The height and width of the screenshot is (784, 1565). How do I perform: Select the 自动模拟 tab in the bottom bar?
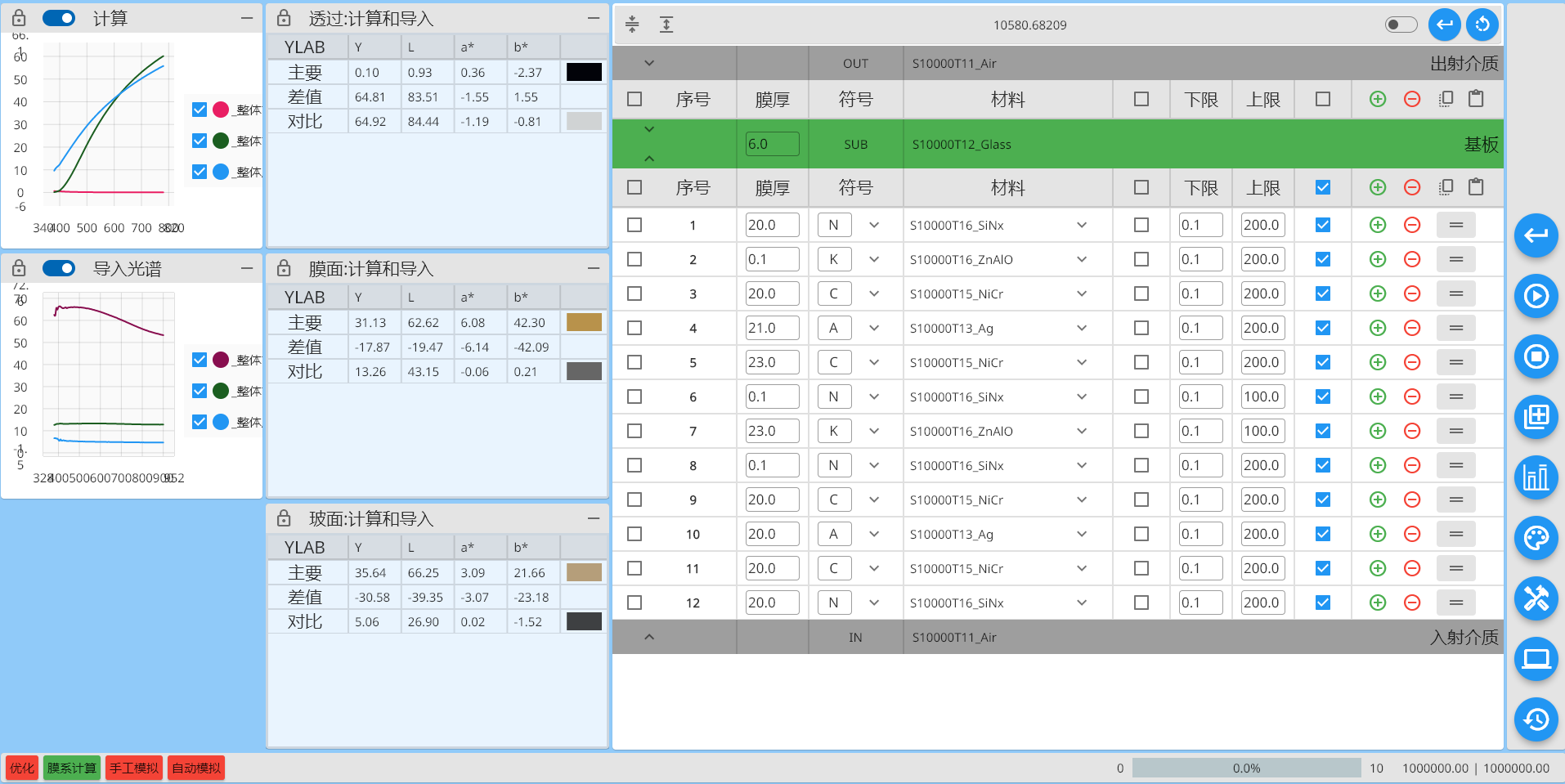195,767
